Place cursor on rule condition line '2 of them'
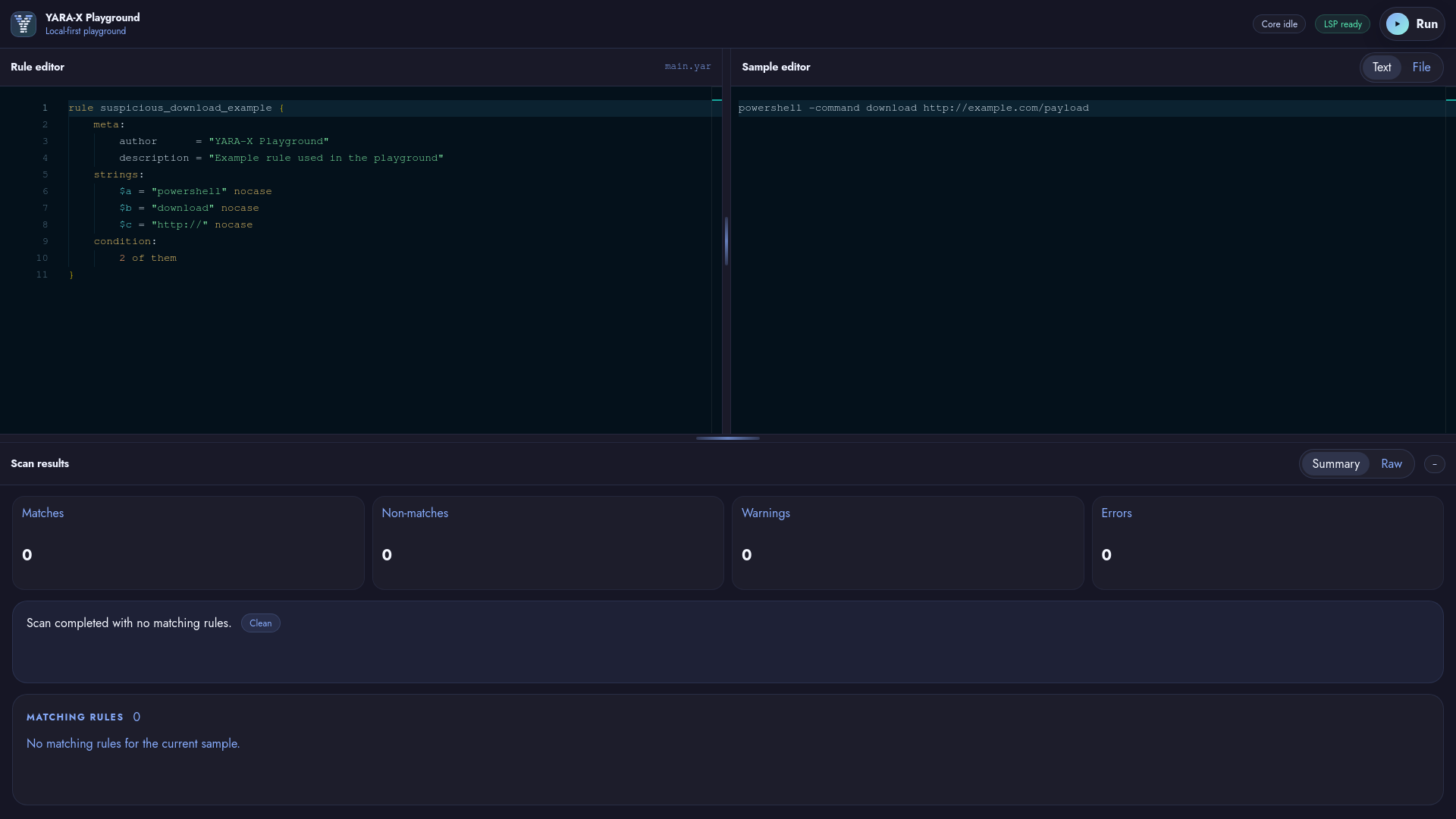The image size is (1456, 819). (x=148, y=259)
